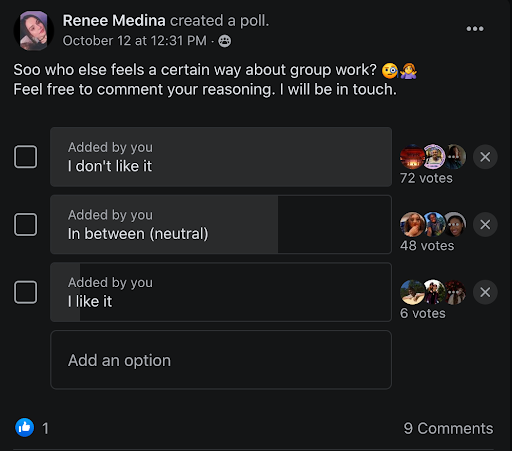Open the 48 votes voter list
Viewport: 512px width, 451px height.
(427, 246)
